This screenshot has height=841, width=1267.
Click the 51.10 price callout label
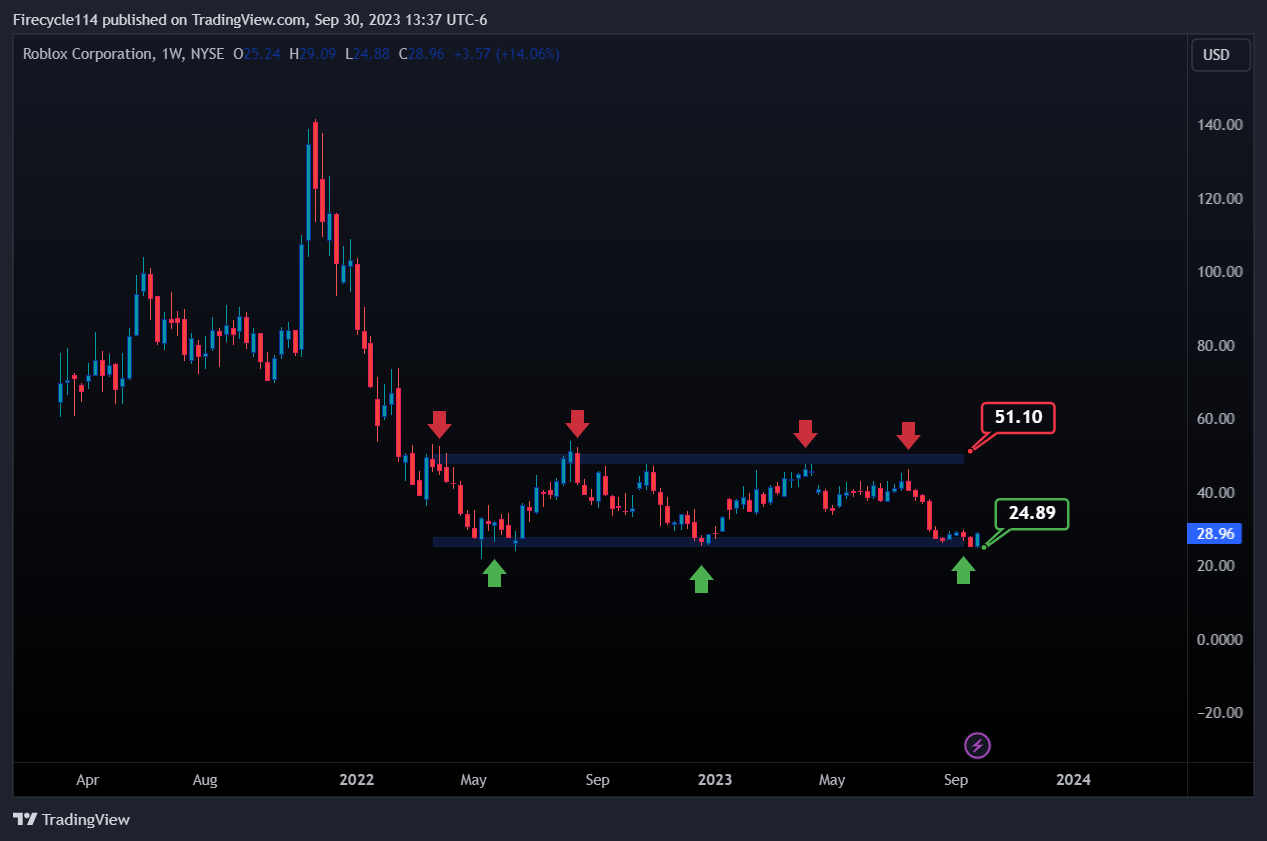coord(1018,417)
